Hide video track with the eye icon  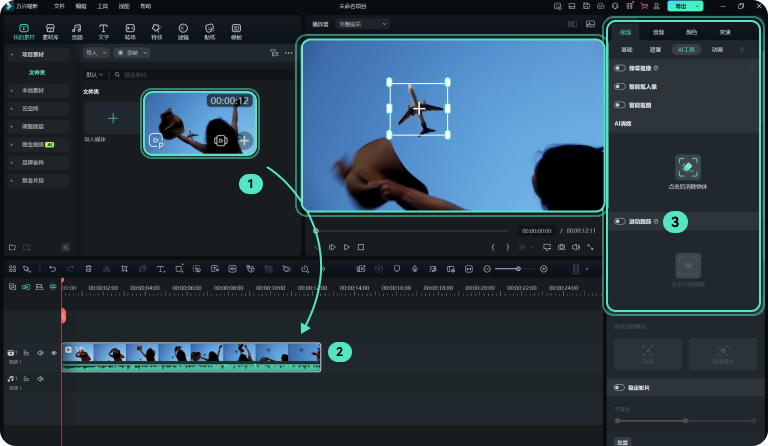pyautogui.click(x=54, y=353)
